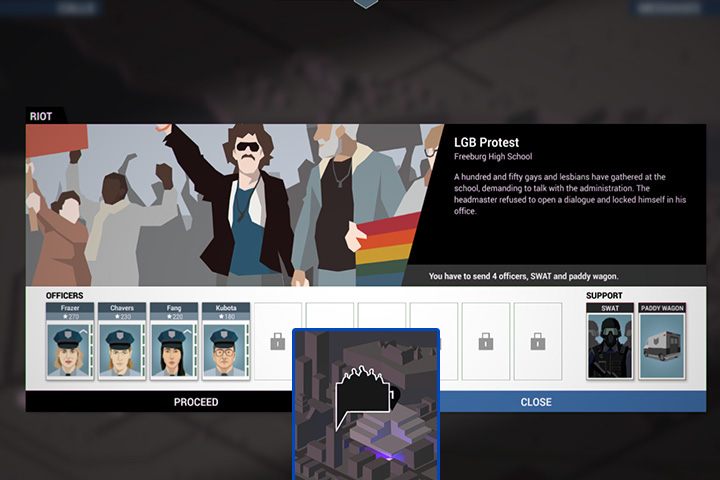This screenshot has width=720, height=480.
Task: Click the padlock in the rightmost officer slot
Action: [538, 342]
